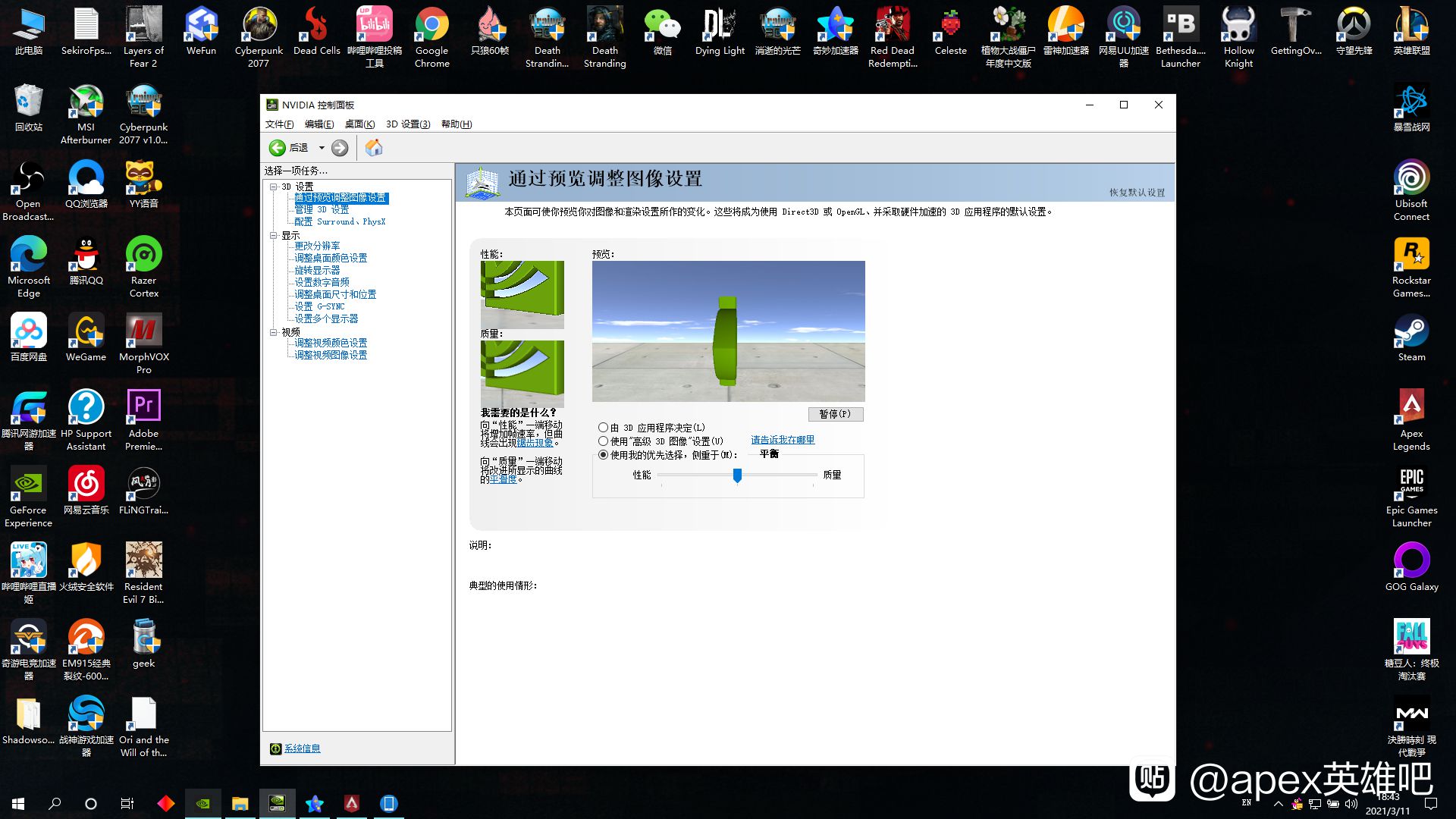Open the back history dropdown arrow
The height and width of the screenshot is (819, 1456).
pyautogui.click(x=322, y=148)
